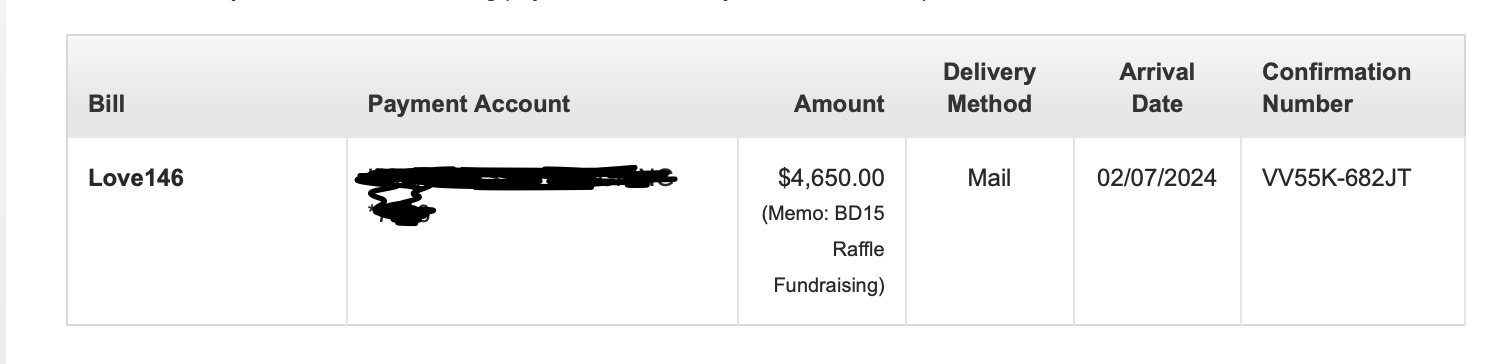The image size is (1508, 364).
Task: Click the Memo: BD15 text line
Action: click(823, 214)
